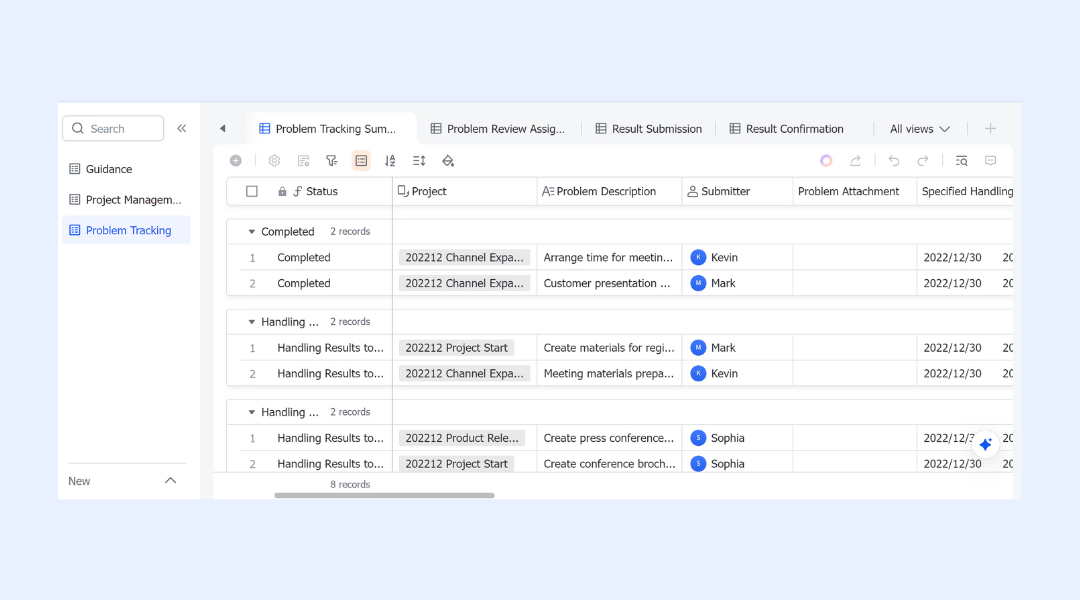The height and width of the screenshot is (600, 1080).
Task: Click the horizontal scrollbar at bottom
Action: click(x=384, y=495)
